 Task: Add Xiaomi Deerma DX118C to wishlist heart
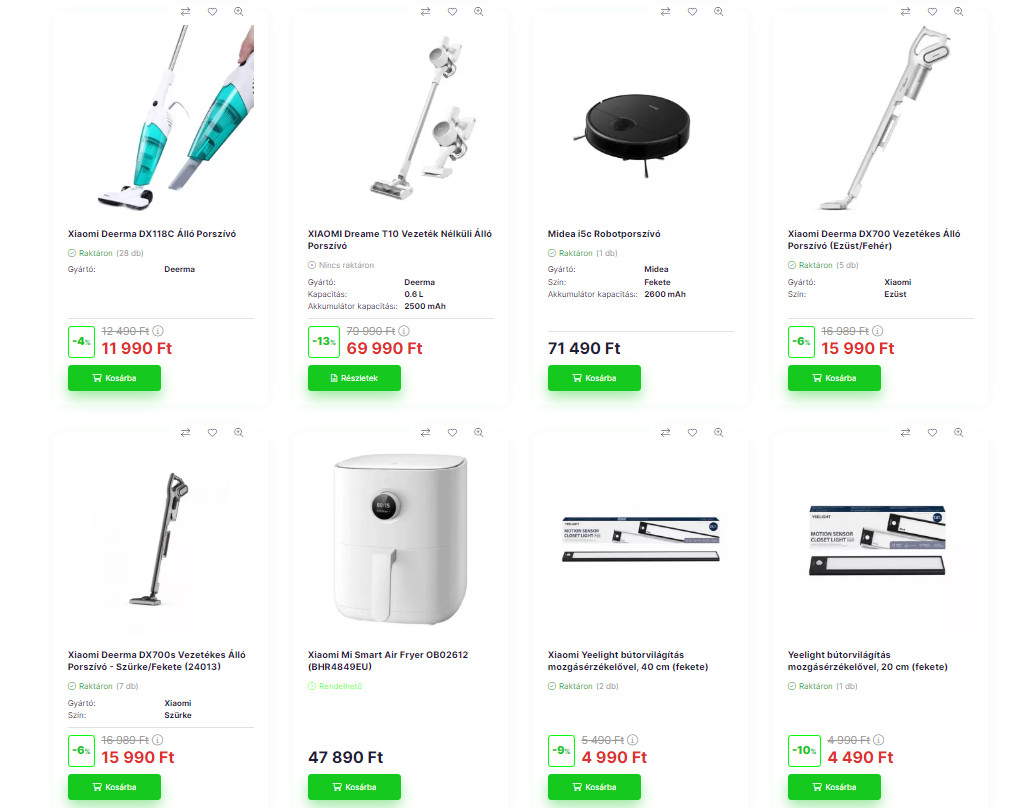[x=212, y=12]
